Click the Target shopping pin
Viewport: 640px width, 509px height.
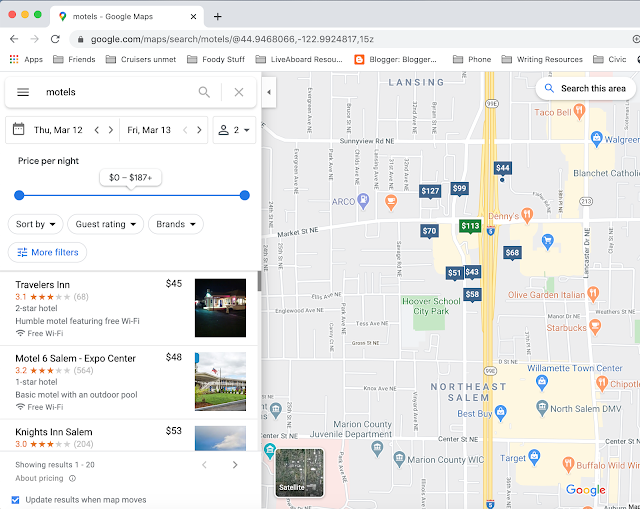point(534,457)
